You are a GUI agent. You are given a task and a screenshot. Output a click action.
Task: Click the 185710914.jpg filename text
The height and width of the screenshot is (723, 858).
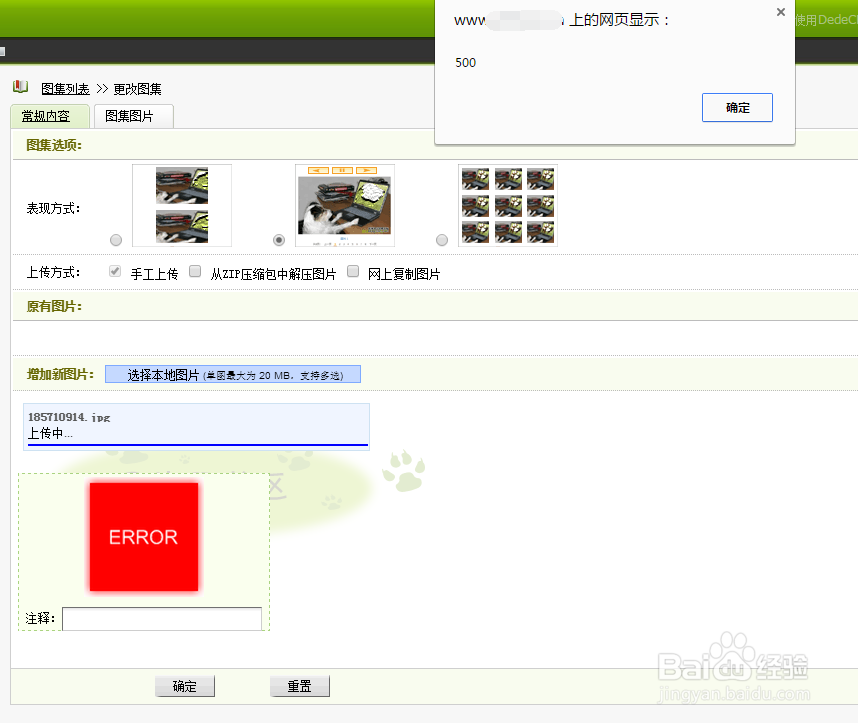pyautogui.click(x=69, y=417)
